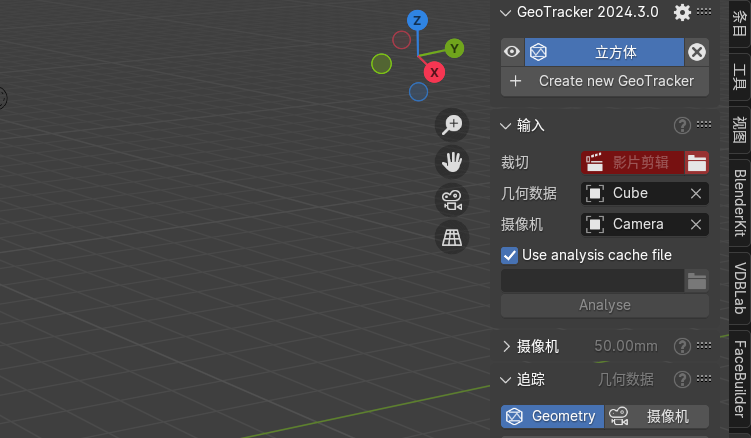Click the Analyse button
This screenshot has width=751, height=438.
pyautogui.click(x=605, y=305)
